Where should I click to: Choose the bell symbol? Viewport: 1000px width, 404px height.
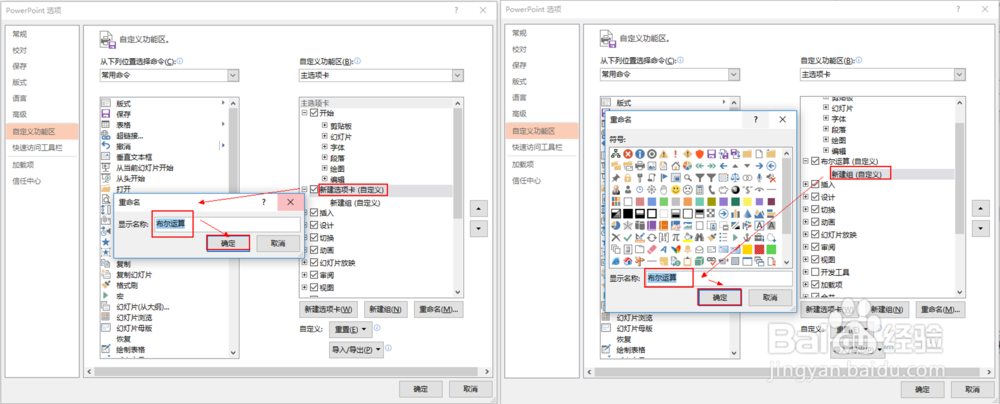pyautogui.click(x=688, y=249)
